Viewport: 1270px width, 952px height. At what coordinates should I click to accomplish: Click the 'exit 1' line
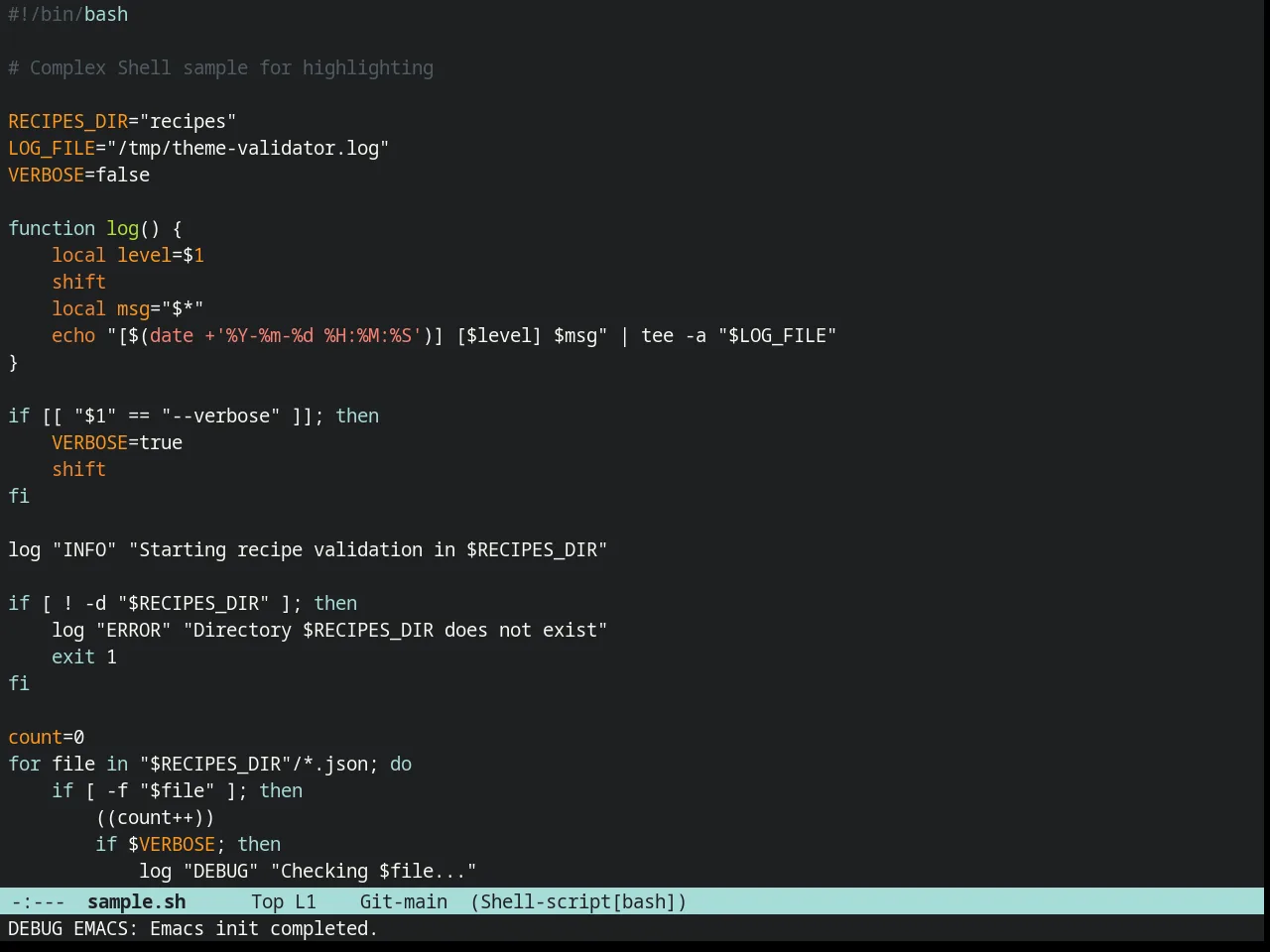tap(84, 656)
